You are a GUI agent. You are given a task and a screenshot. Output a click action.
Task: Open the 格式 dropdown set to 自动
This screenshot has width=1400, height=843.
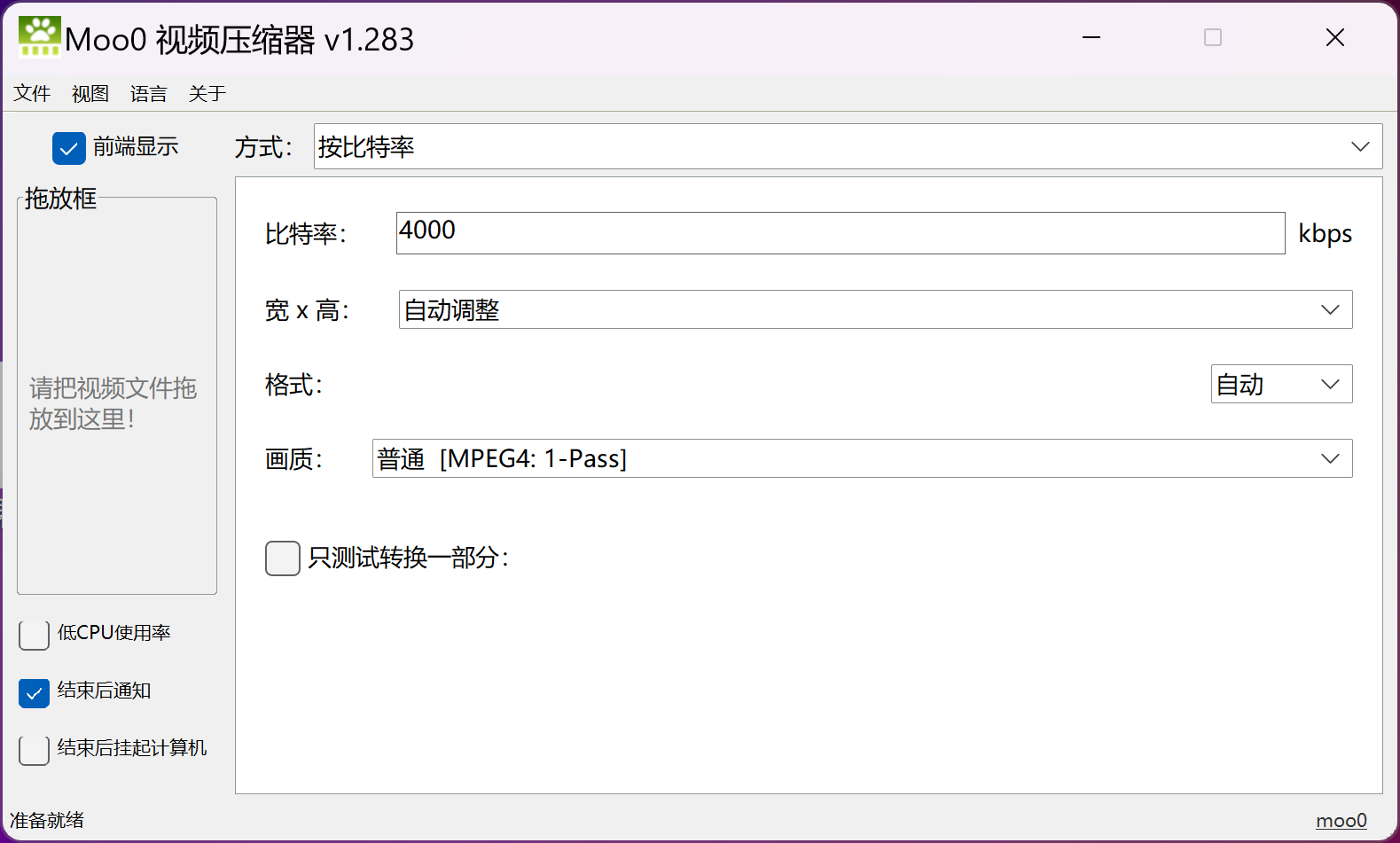coord(1280,384)
